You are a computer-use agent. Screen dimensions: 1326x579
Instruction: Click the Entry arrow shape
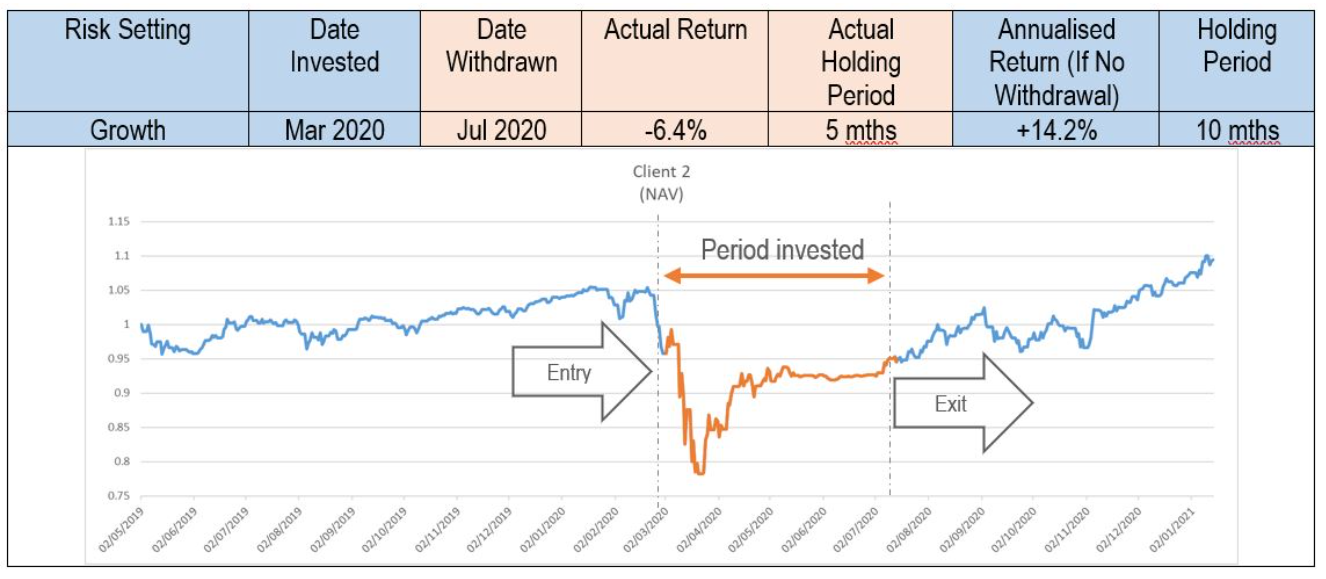[582, 372]
